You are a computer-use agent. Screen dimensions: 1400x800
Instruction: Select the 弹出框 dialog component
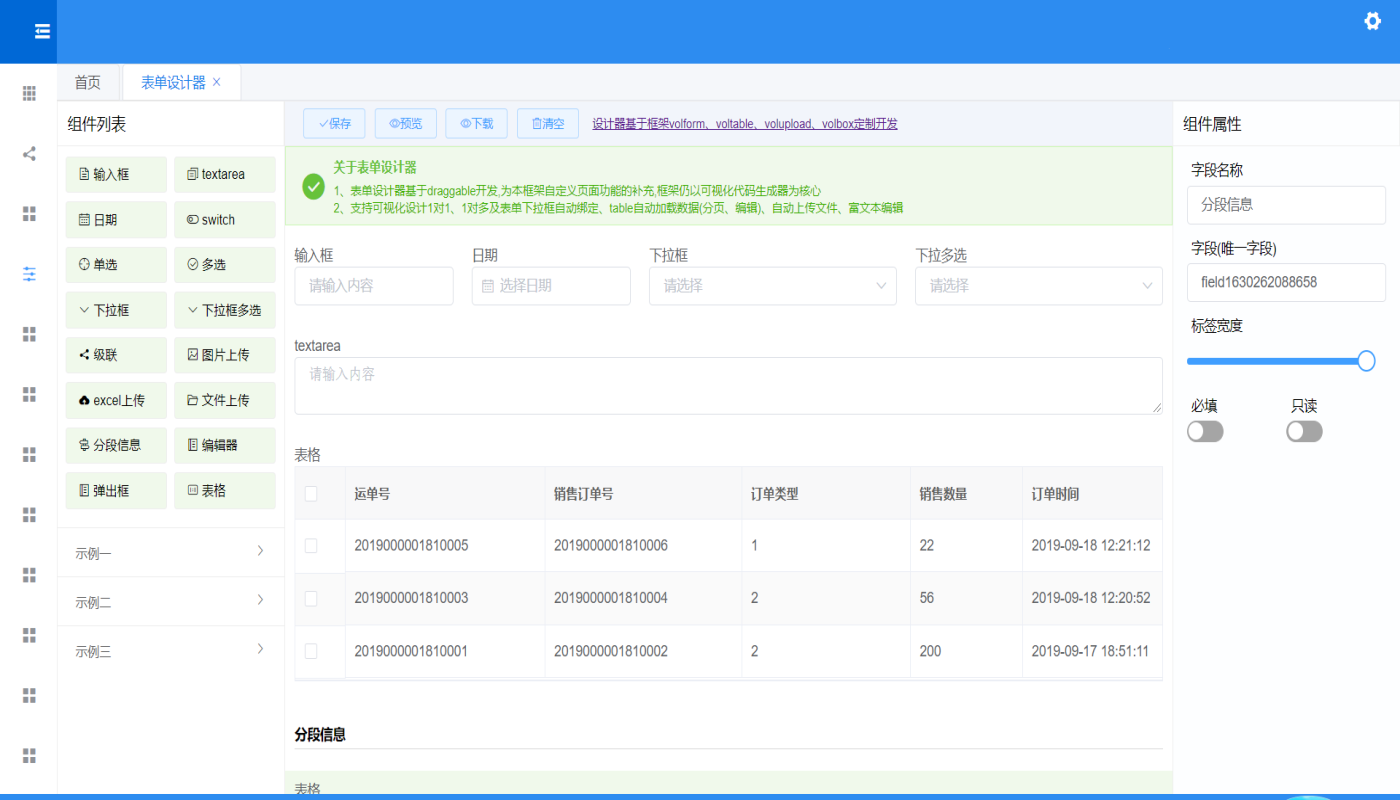(116, 491)
